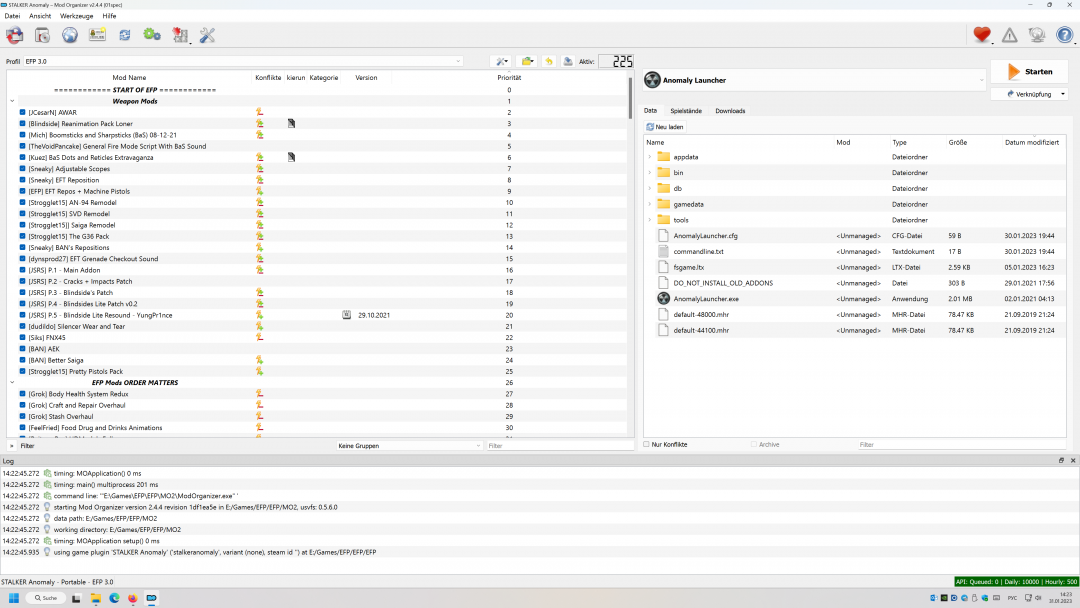Image resolution: width=1080 pixels, height=608 pixels.
Task: Click the Neu laden button
Action: (665, 127)
